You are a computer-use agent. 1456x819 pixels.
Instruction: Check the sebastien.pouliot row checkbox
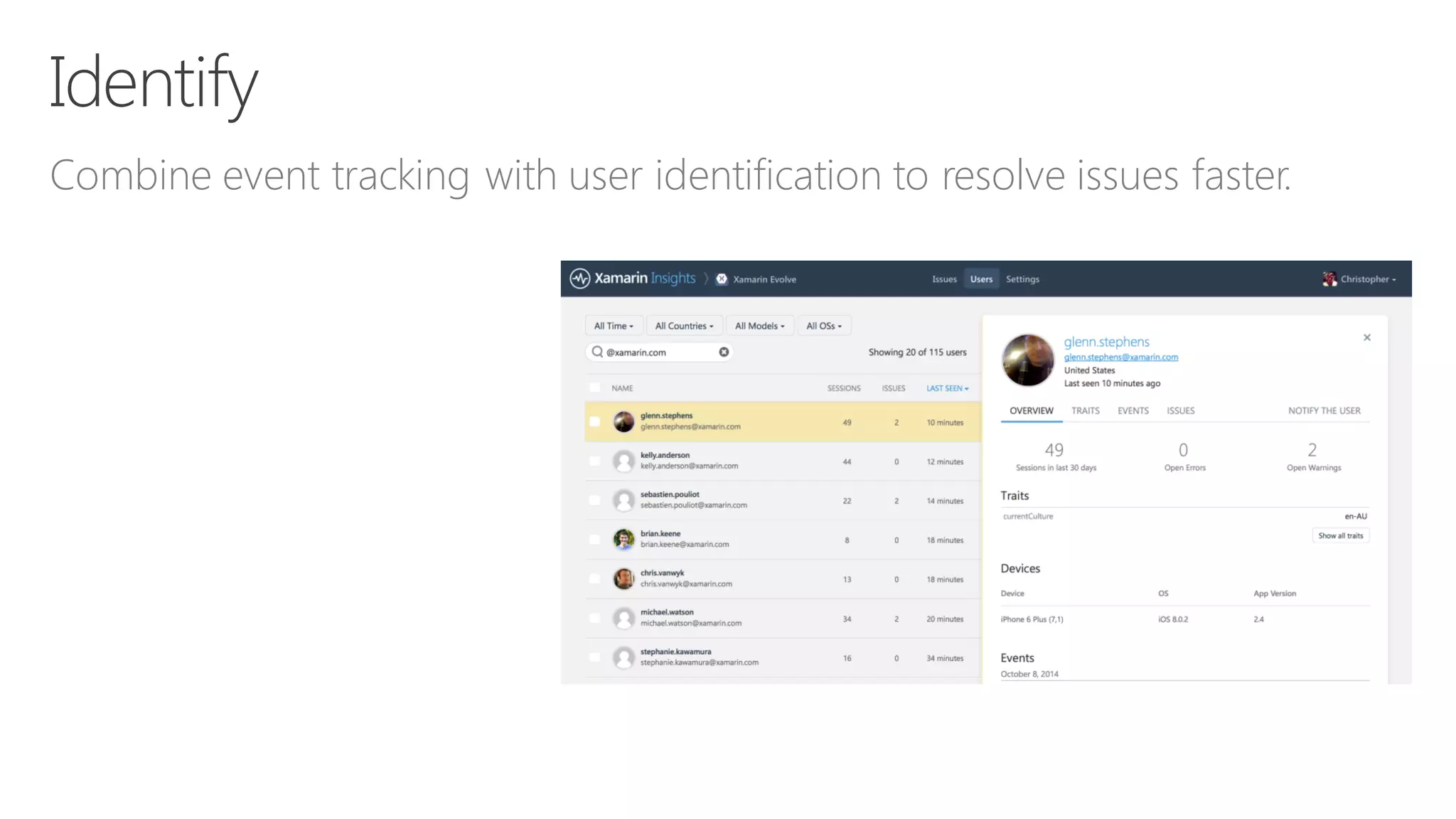594,500
